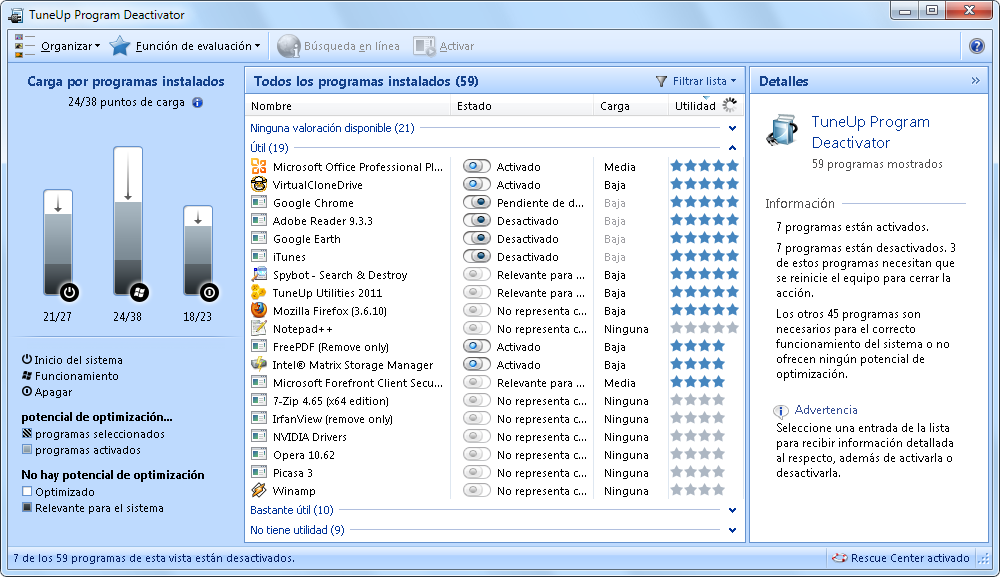
Task: Click the Winamp three-star rating
Action: (x=697, y=490)
